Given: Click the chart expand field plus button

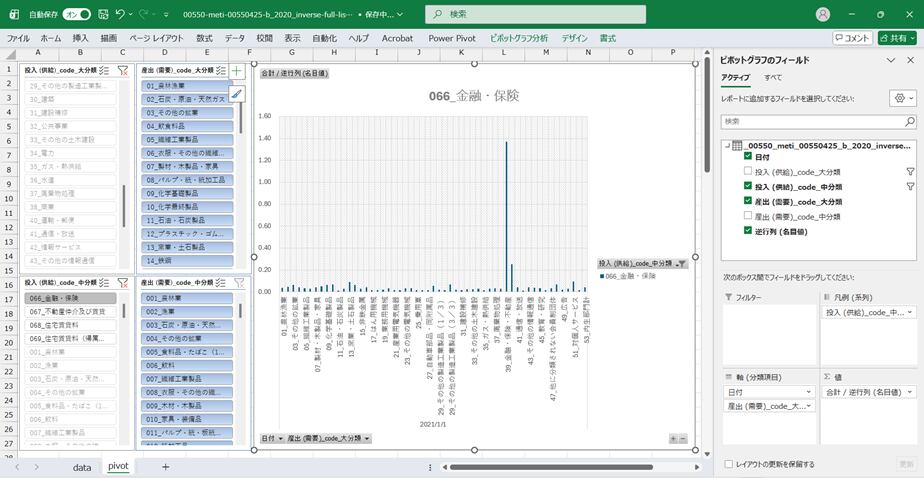Looking at the screenshot, I should click(x=673, y=439).
